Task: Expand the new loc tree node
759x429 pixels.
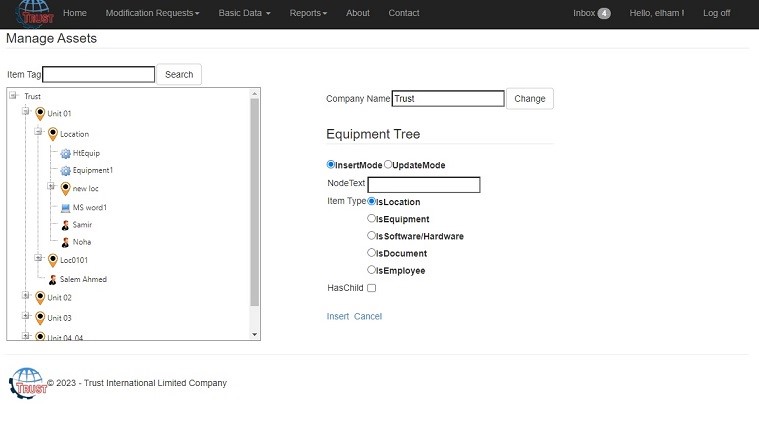Action: pyautogui.click(x=51, y=187)
